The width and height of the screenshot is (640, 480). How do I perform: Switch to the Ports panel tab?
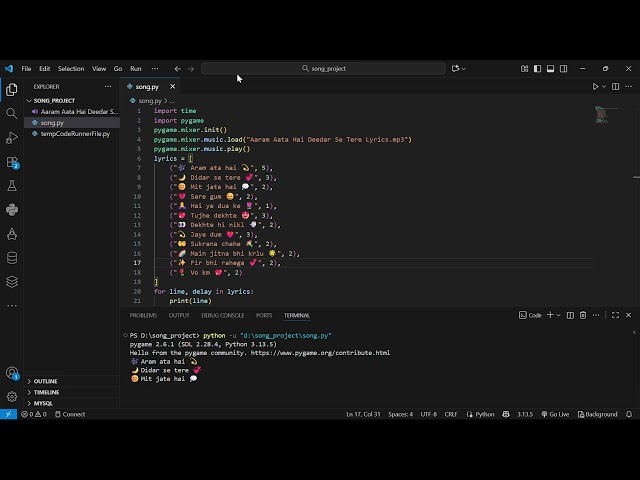[264, 316]
